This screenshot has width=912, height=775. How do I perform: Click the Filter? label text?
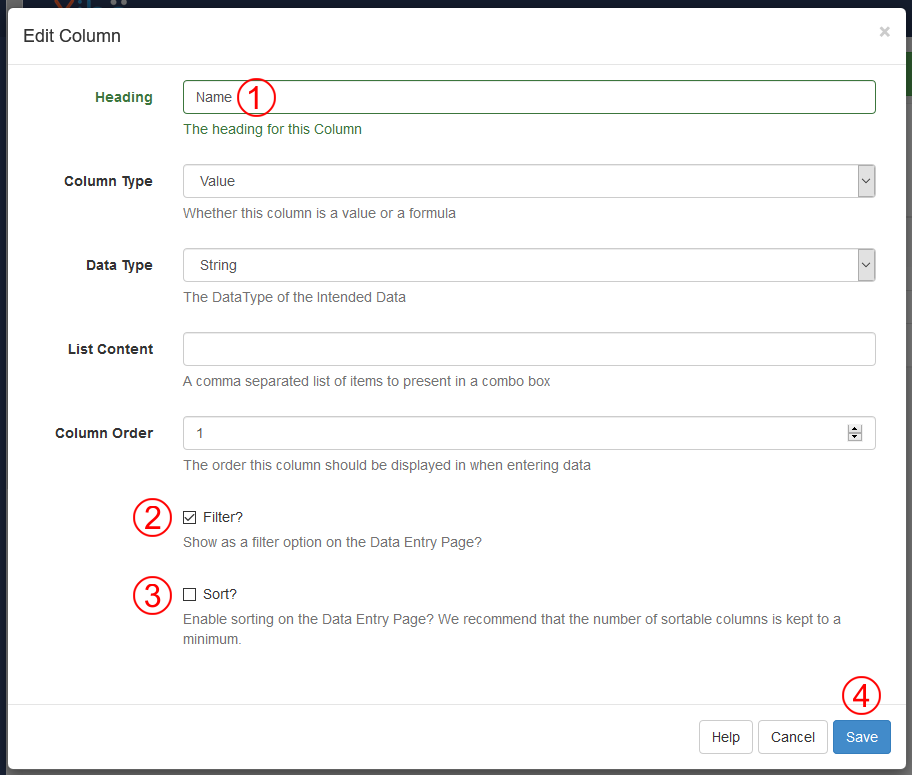pos(223,517)
